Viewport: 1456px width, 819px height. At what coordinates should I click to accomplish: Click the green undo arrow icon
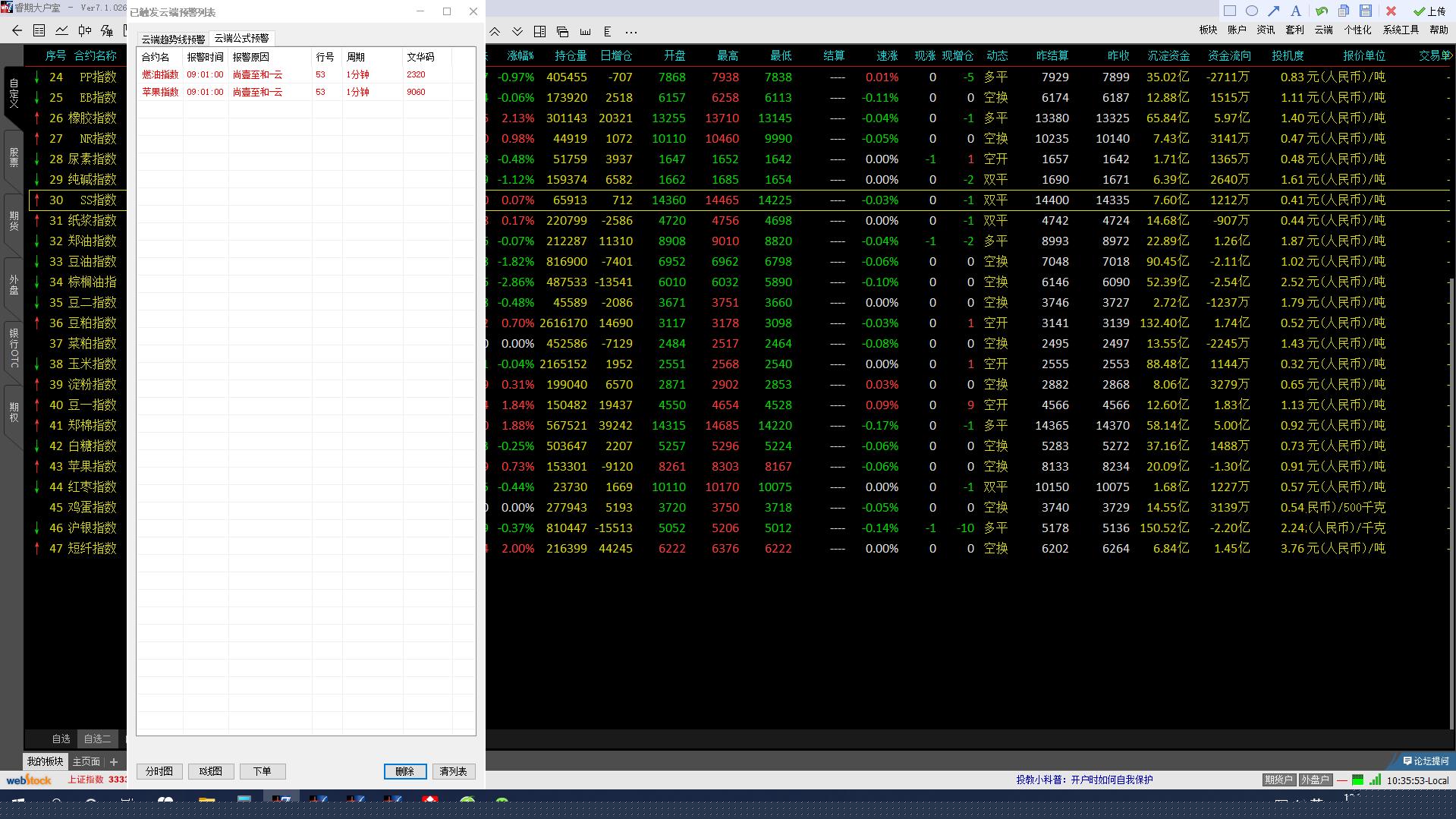point(1322,11)
